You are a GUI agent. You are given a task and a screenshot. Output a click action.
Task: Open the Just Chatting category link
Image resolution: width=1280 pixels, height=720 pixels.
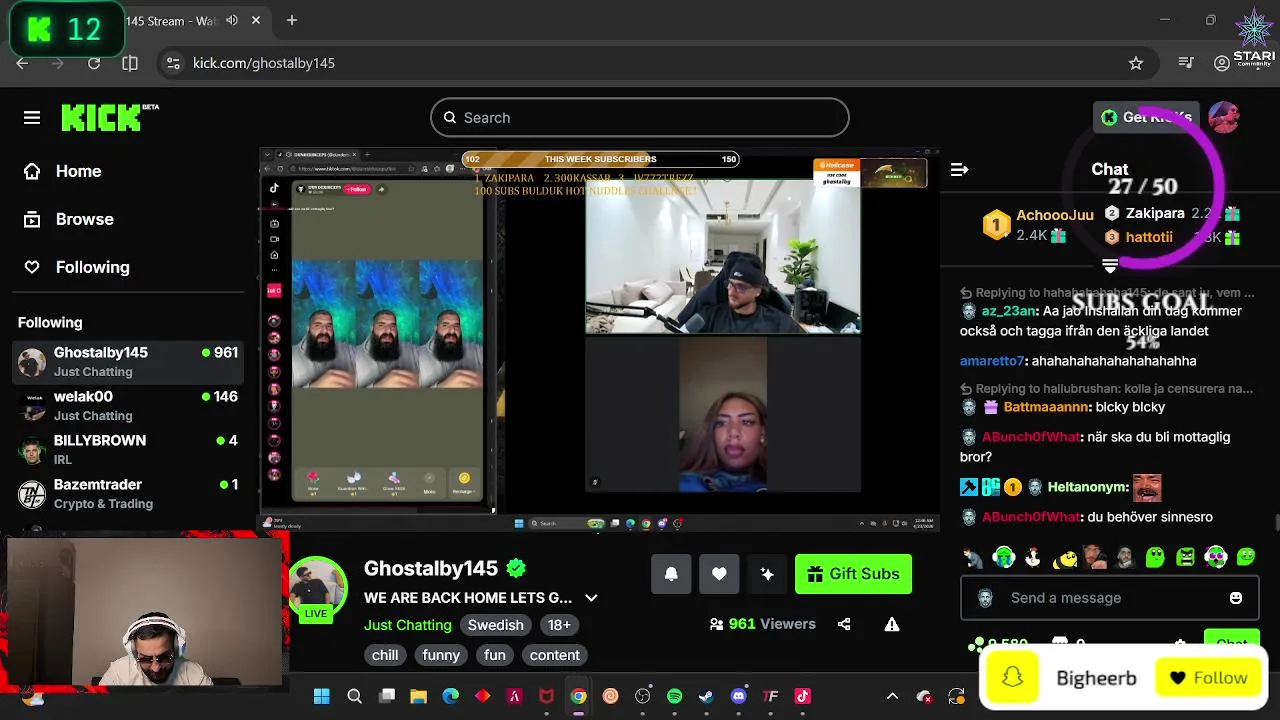(x=408, y=625)
